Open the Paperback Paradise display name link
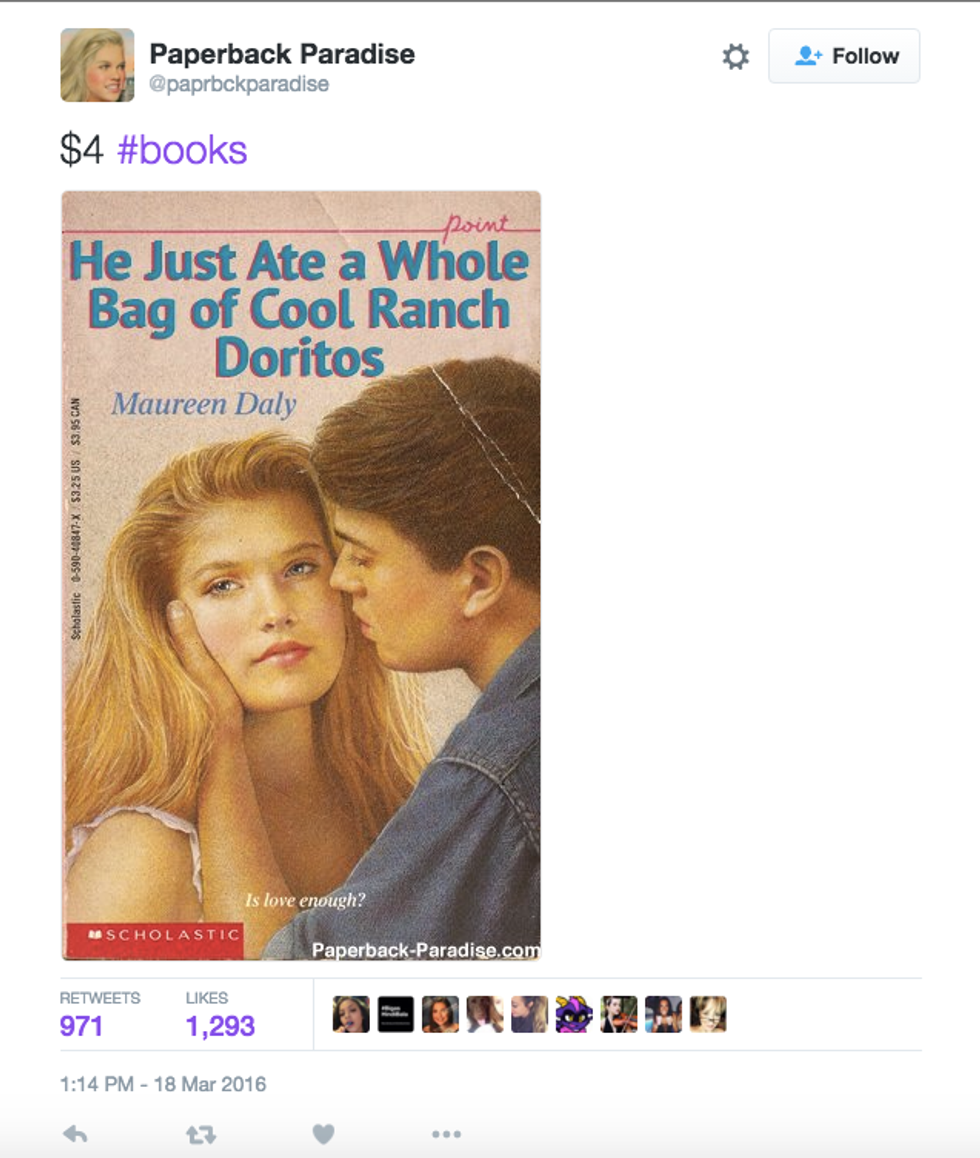 pos(282,53)
